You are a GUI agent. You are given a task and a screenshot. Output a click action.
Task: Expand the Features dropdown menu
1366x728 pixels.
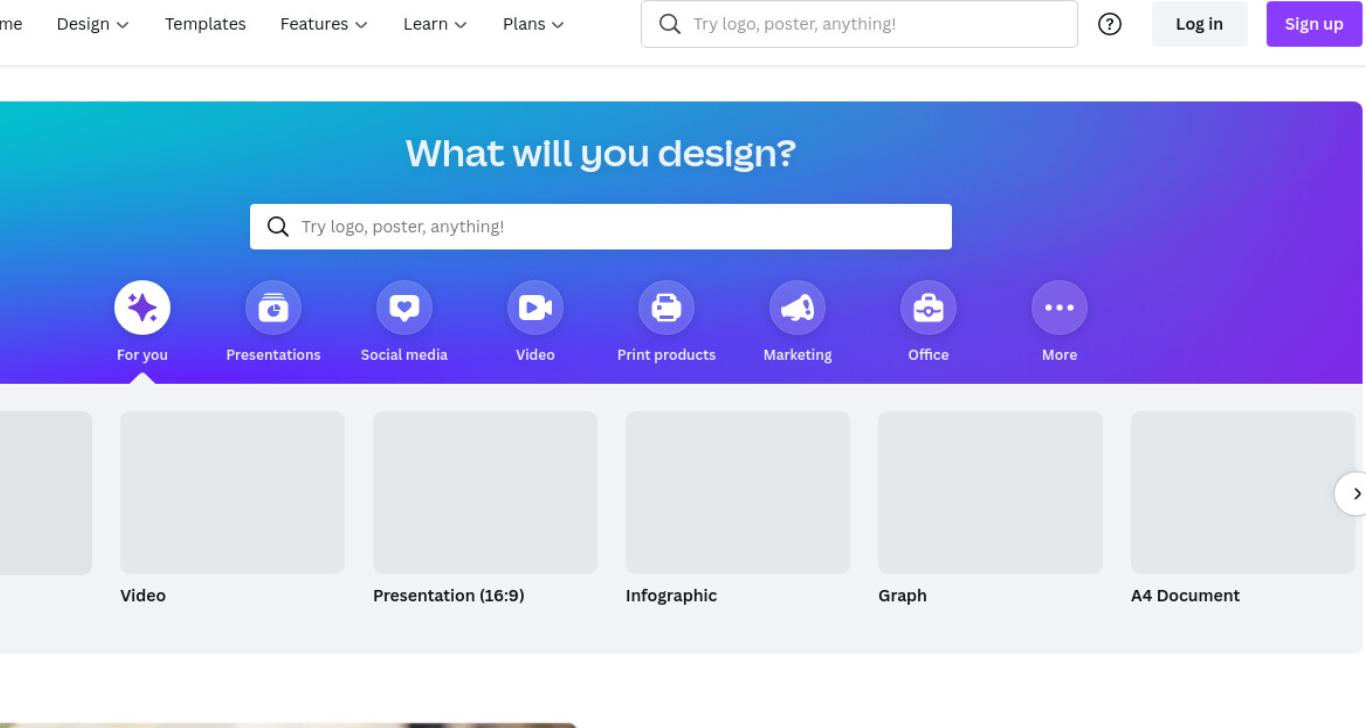pos(324,24)
